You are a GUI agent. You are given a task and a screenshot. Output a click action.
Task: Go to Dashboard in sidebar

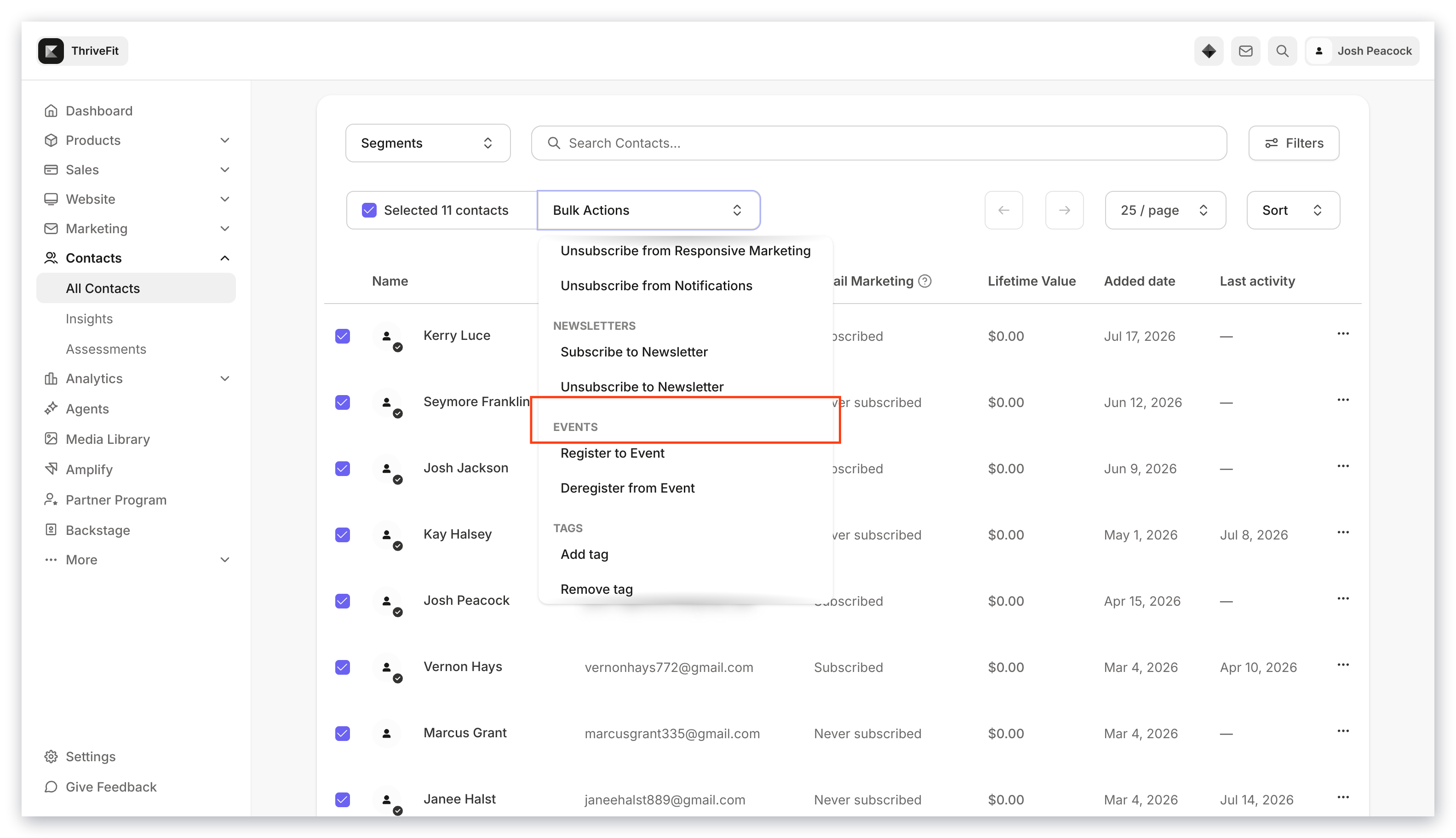point(99,110)
